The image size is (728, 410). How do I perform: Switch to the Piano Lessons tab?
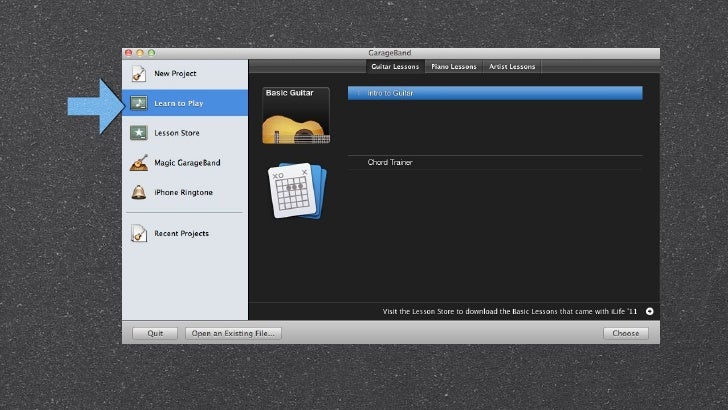pyautogui.click(x=454, y=66)
